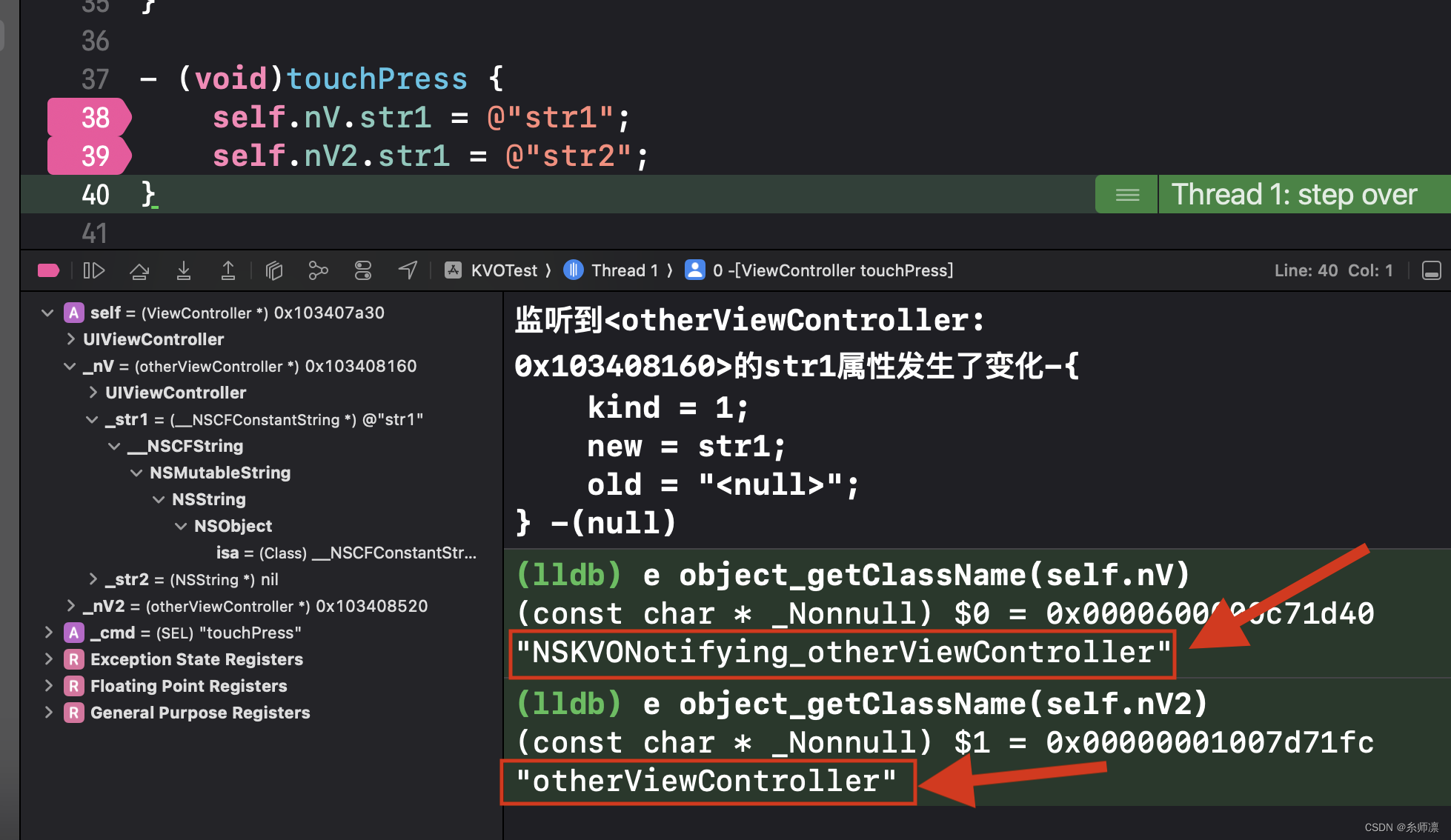This screenshot has height=840, width=1451.
Task: Click the @"str2" string literal in code
Action: pyautogui.click(x=568, y=156)
